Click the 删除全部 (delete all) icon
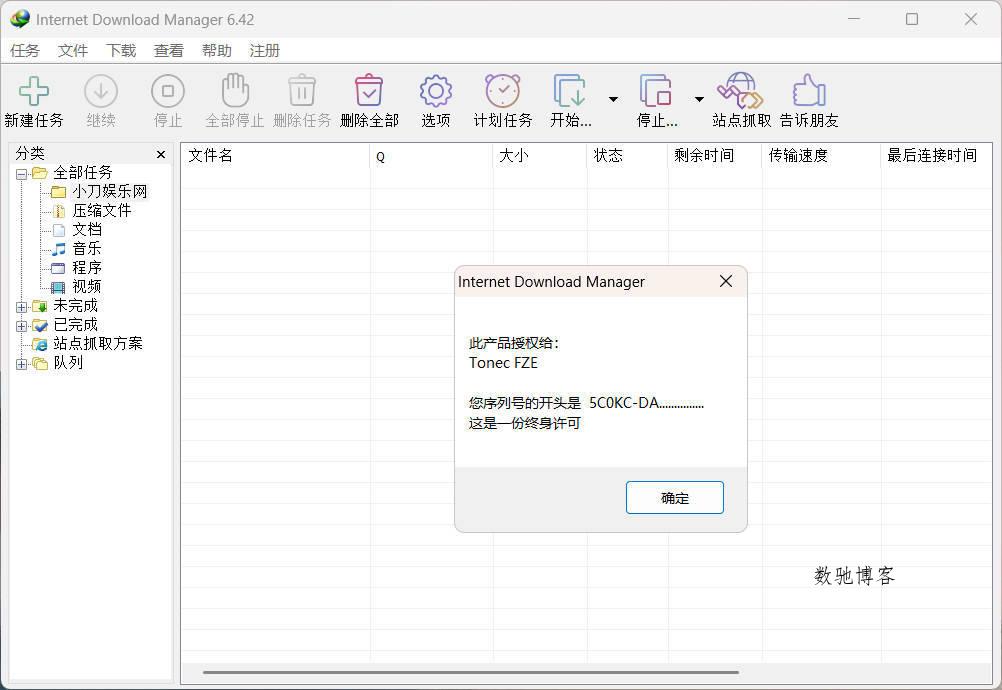The width and height of the screenshot is (1002, 690). [369, 91]
